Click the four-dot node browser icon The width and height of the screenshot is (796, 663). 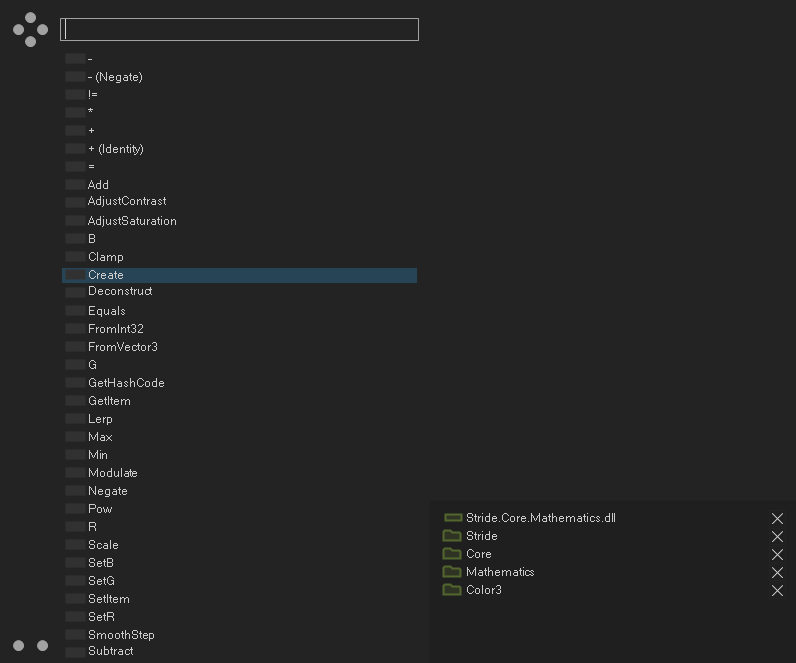coord(30,29)
